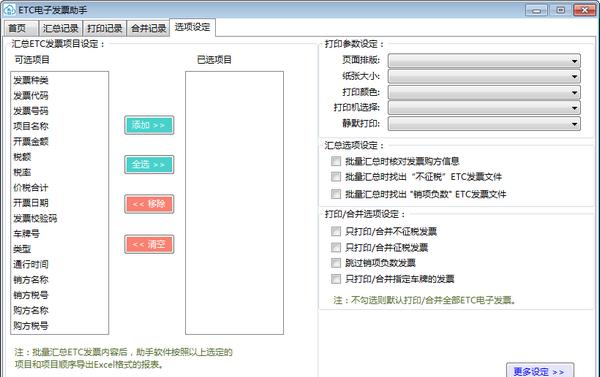Click the 添加 >> button
The width and height of the screenshot is (600, 377).
tap(149, 125)
